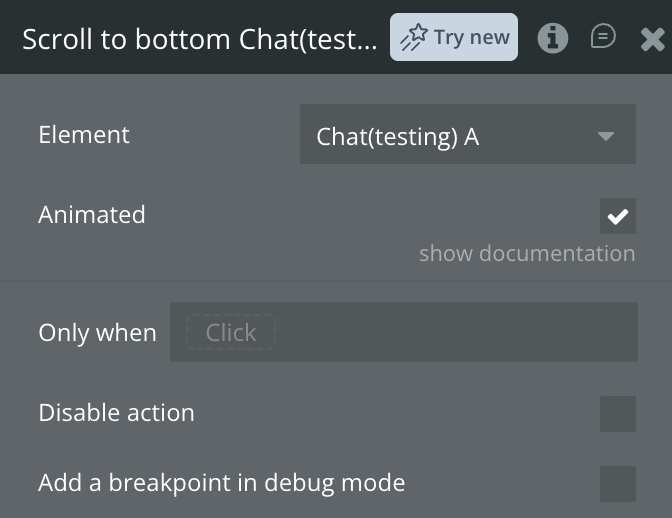Image resolution: width=672 pixels, height=518 pixels.
Task: Open the comment bubble icon in header
Action: pyautogui.click(x=603, y=36)
